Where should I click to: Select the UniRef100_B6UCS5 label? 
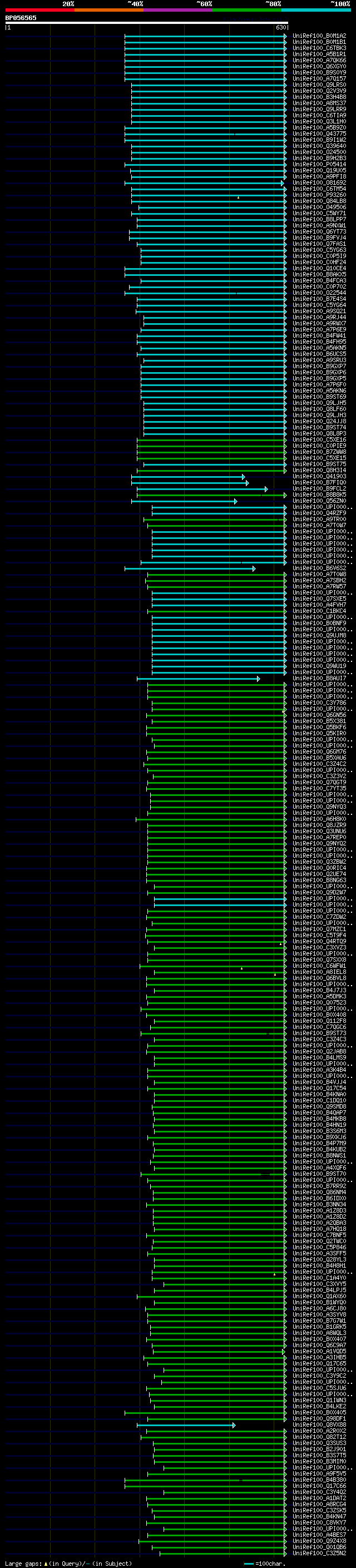click(319, 354)
